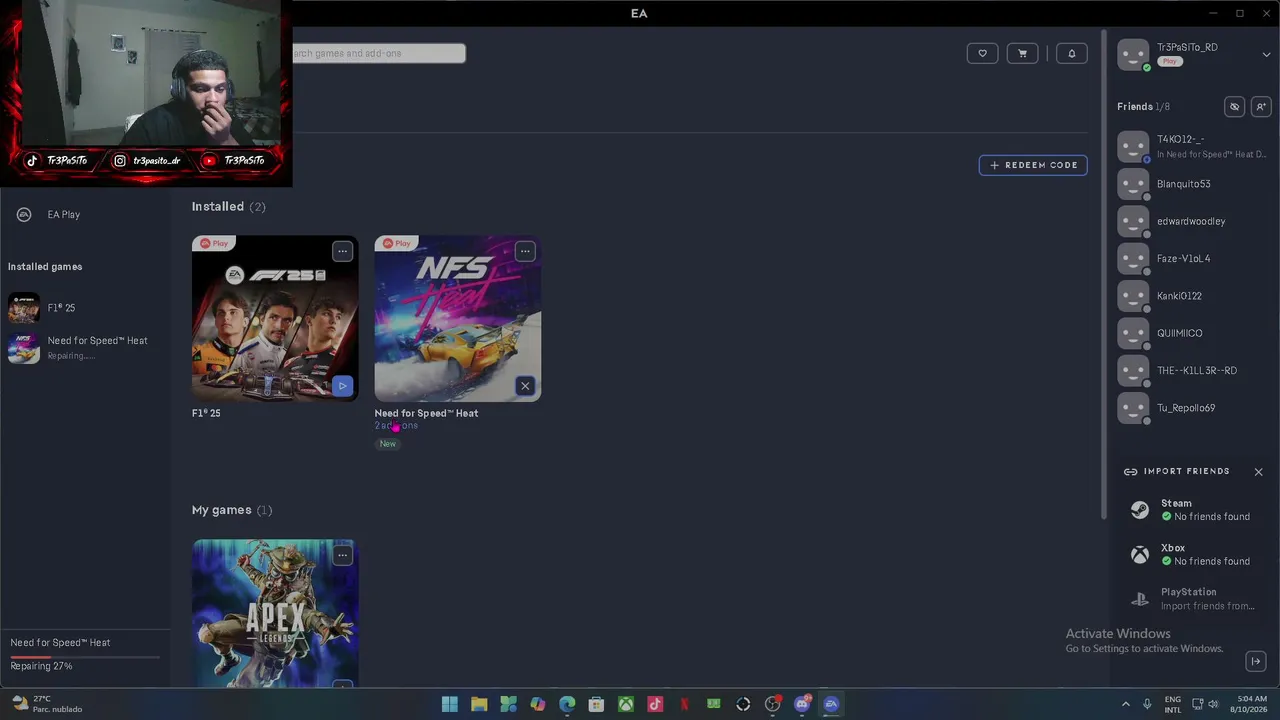The image size is (1280, 720).
Task: Open friend T4KO12-_- profile
Action: point(1192,146)
